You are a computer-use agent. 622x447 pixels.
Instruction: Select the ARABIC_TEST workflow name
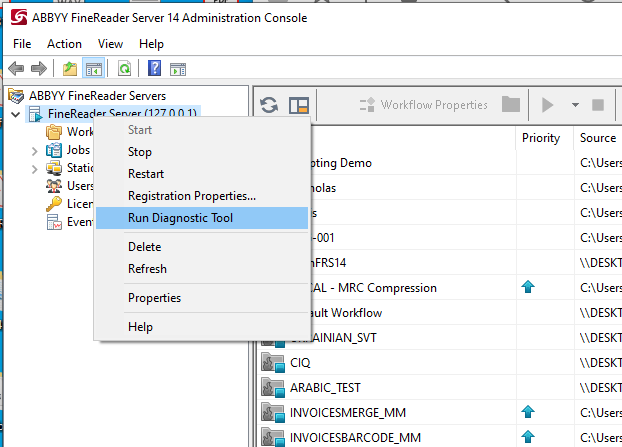[325, 388]
